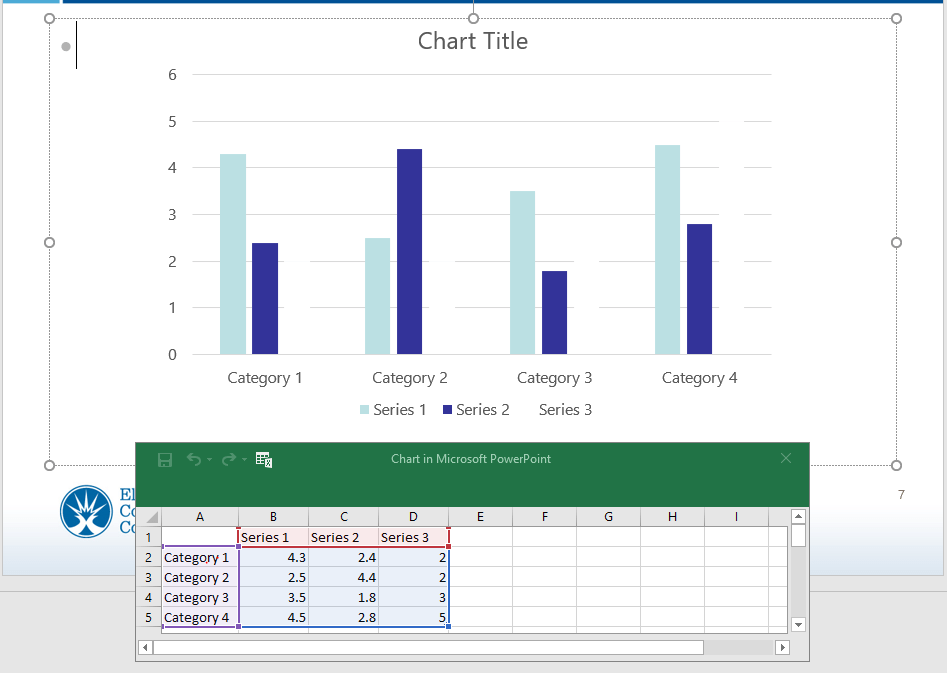
Task: Close the Chart in Microsoft PowerPoint window
Action: [x=786, y=459]
